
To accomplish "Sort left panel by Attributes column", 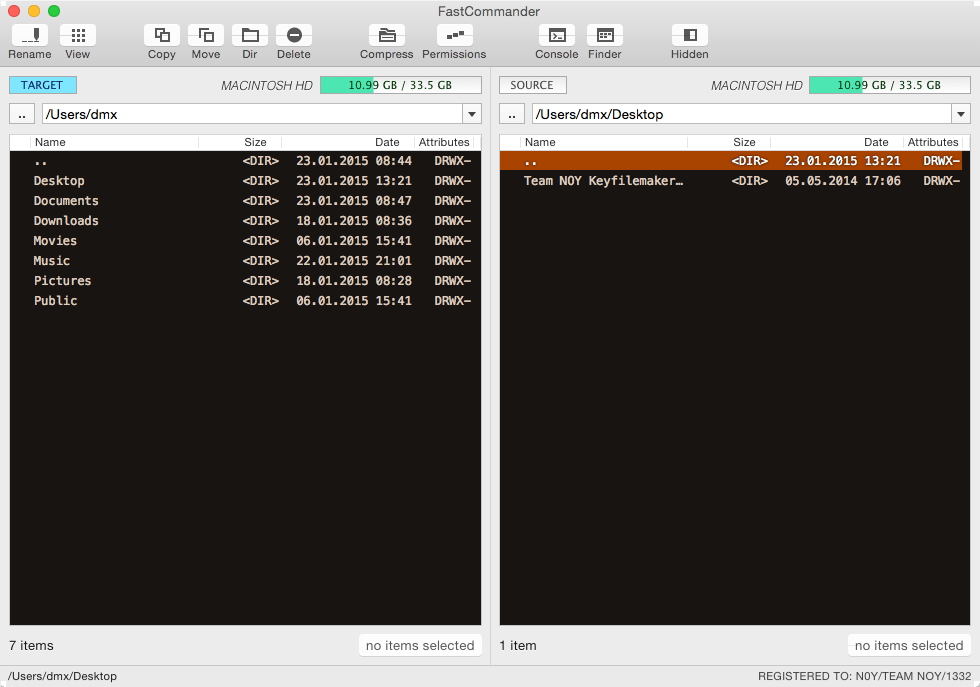I will coord(444,143).
